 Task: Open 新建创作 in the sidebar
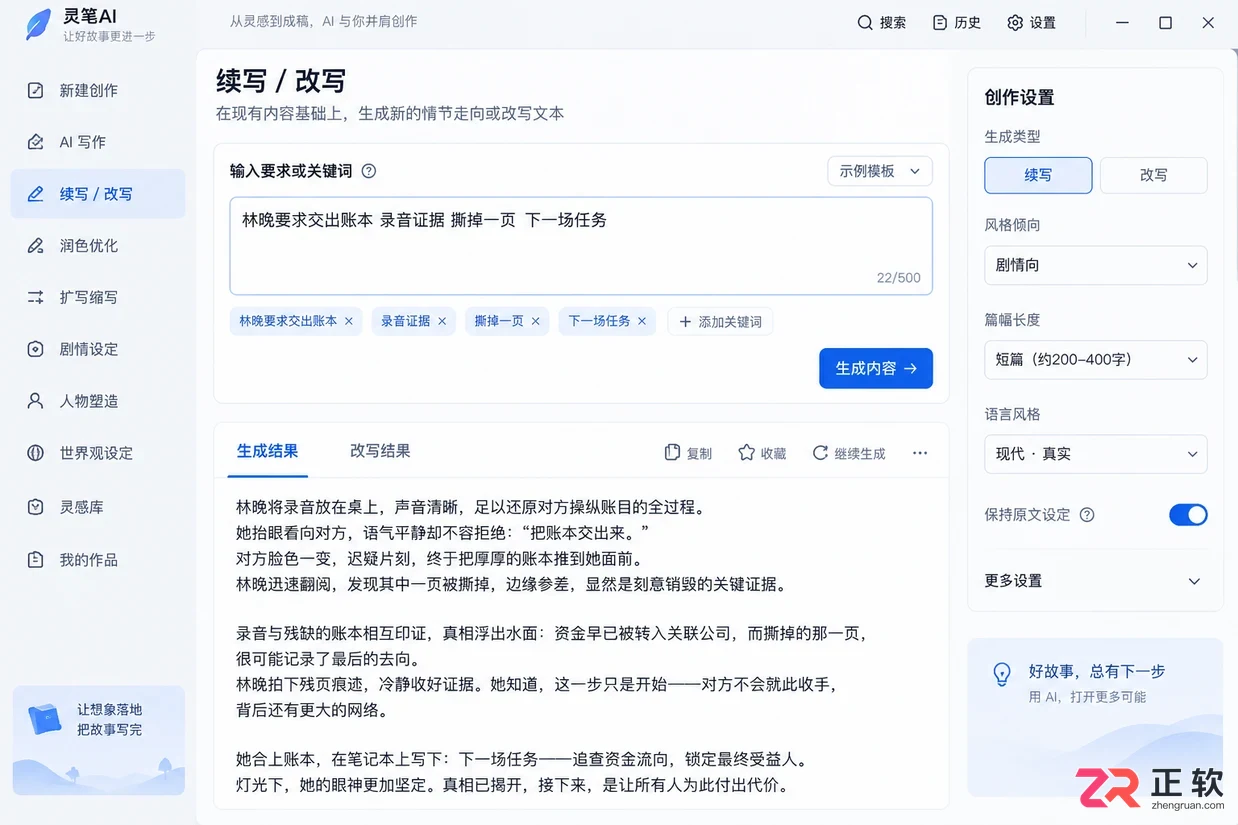98,90
